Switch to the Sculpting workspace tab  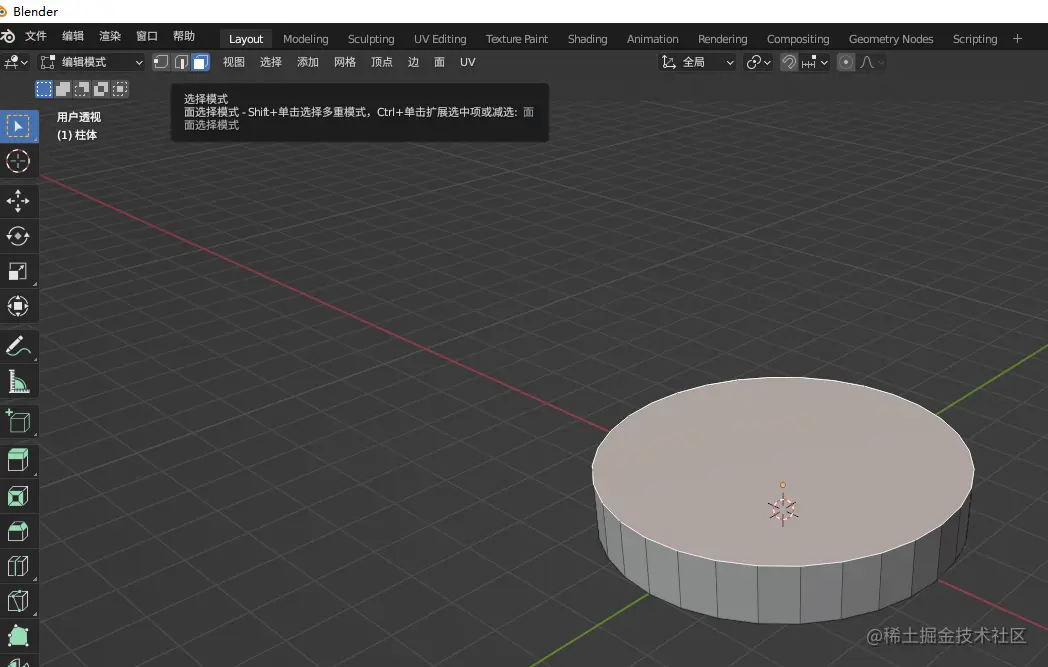pos(371,39)
